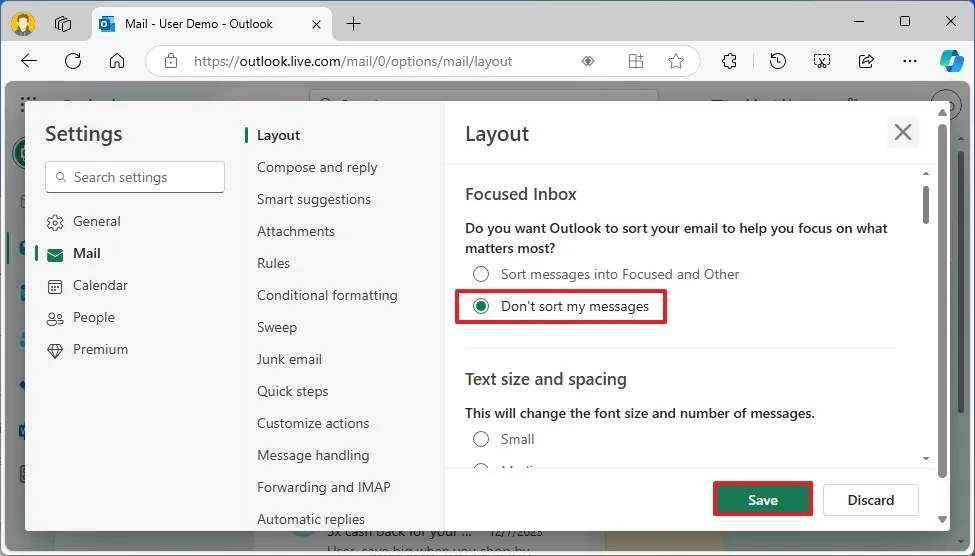
Task: Open the new tab plus button
Action: 354,23
